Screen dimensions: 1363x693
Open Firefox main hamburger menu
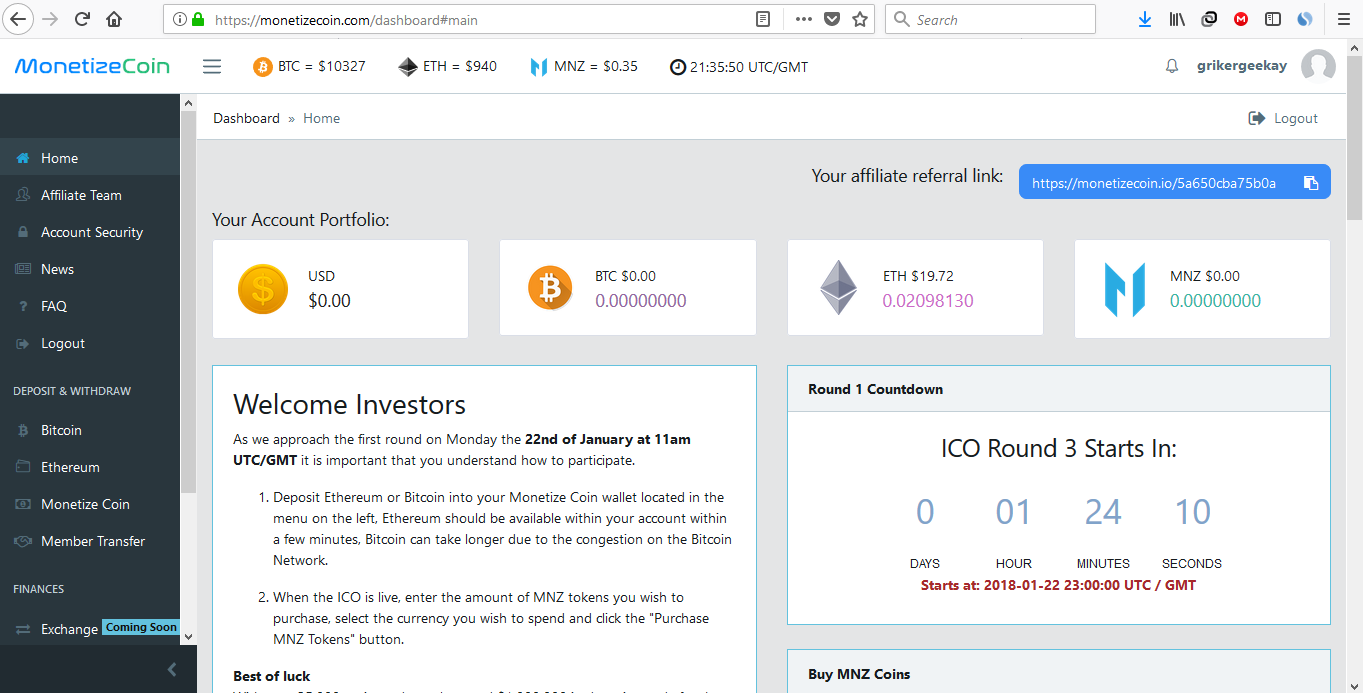[1343, 19]
